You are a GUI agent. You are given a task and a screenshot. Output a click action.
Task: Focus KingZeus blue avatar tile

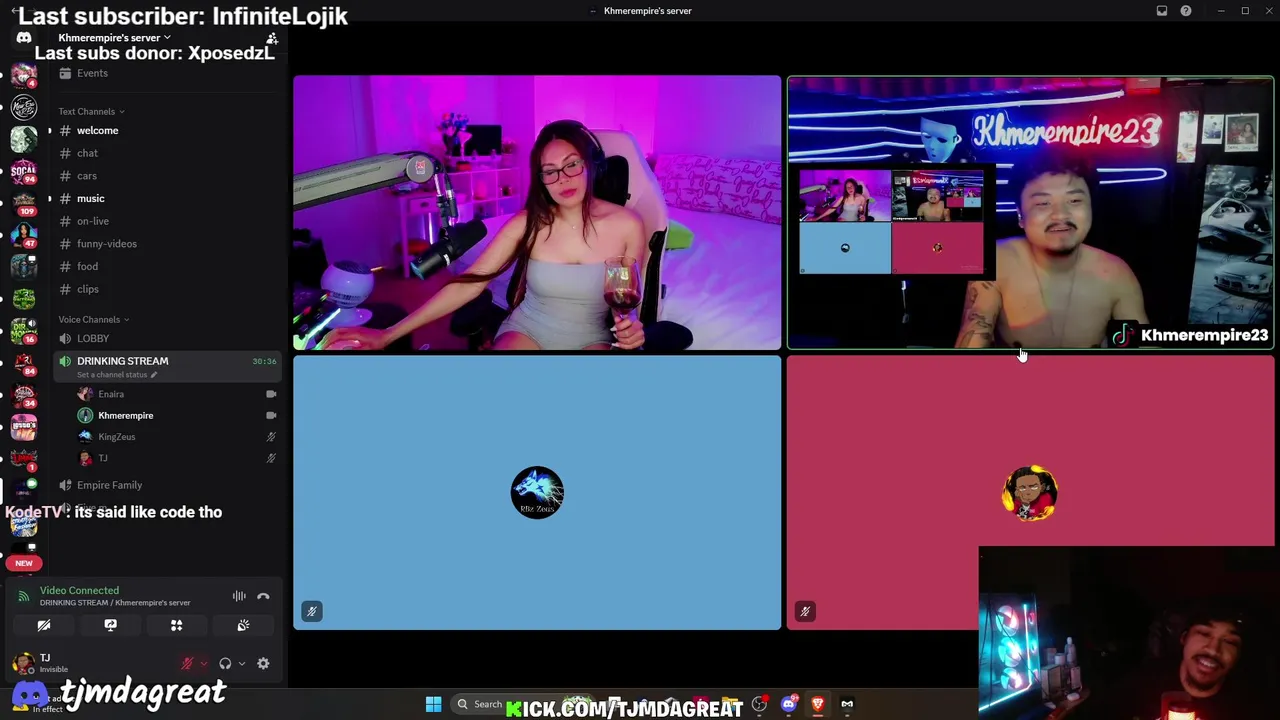click(x=537, y=492)
